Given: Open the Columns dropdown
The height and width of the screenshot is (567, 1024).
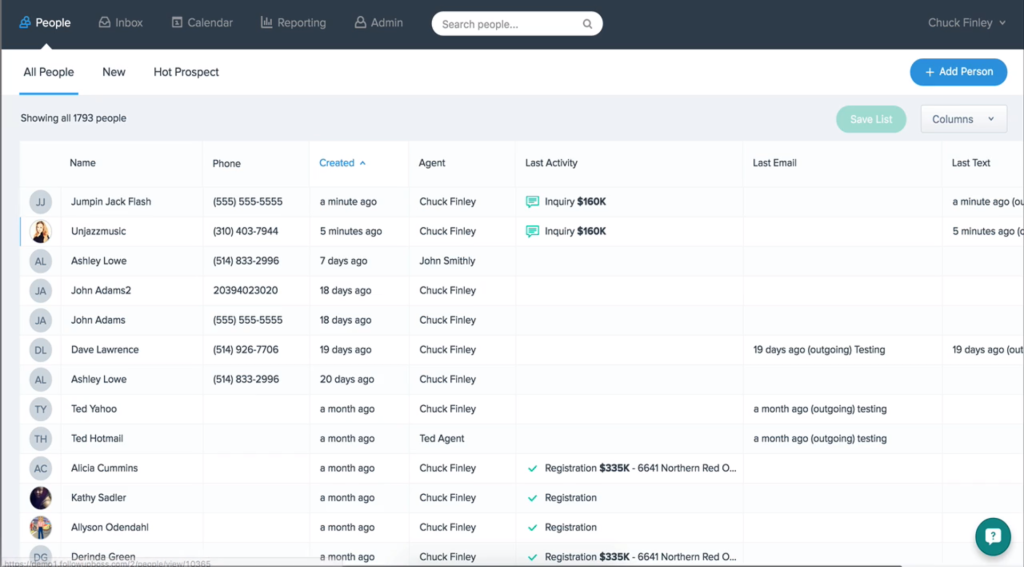Looking at the screenshot, I should pyautogui.click(x=963, y=120).
